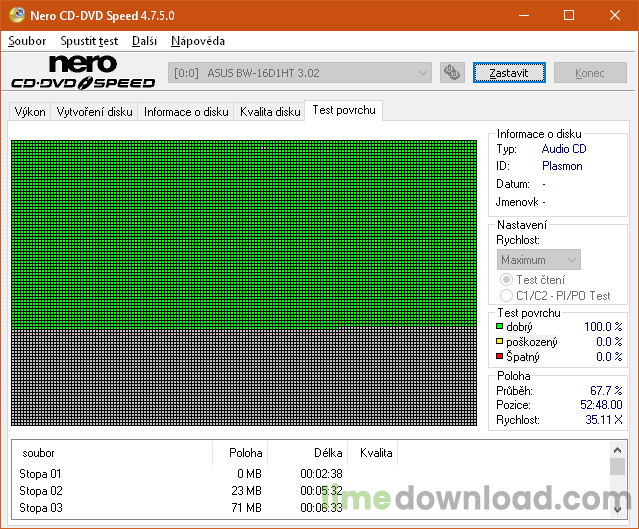Click the track list scrollbar thumb
Image resolution: width=639 pixels, height=529 pixels.
617,466
